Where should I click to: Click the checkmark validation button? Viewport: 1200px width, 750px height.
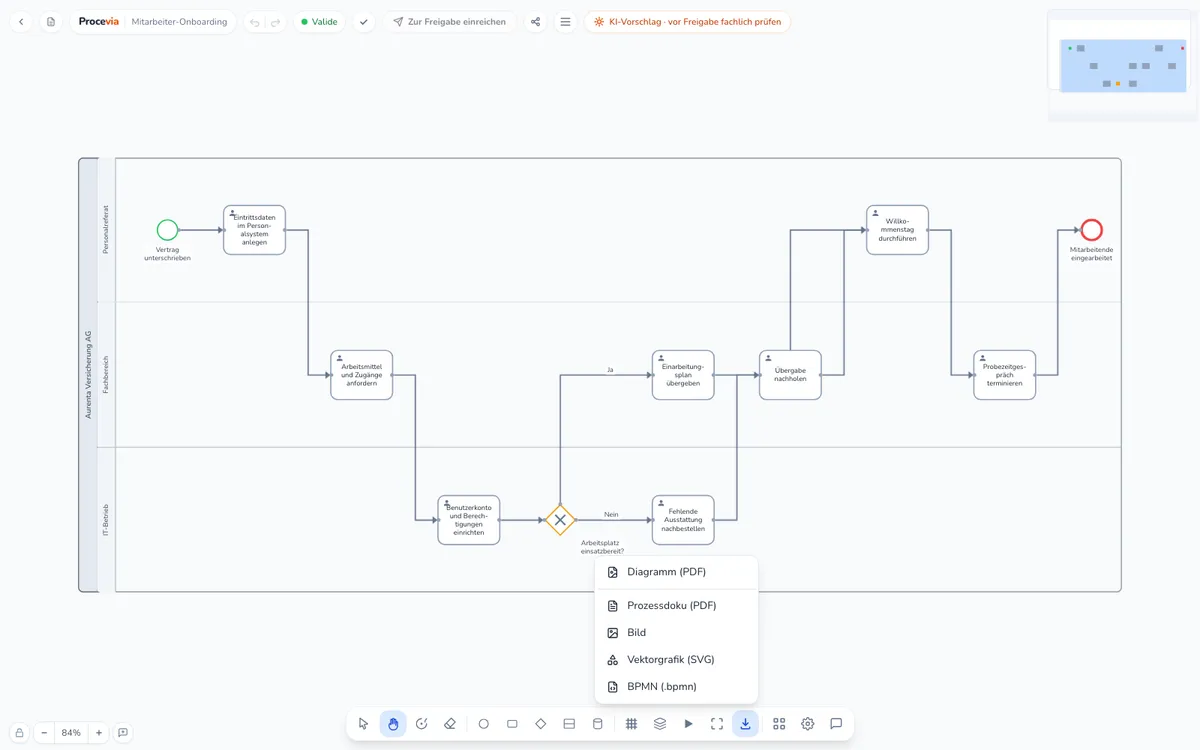(364, 22)
